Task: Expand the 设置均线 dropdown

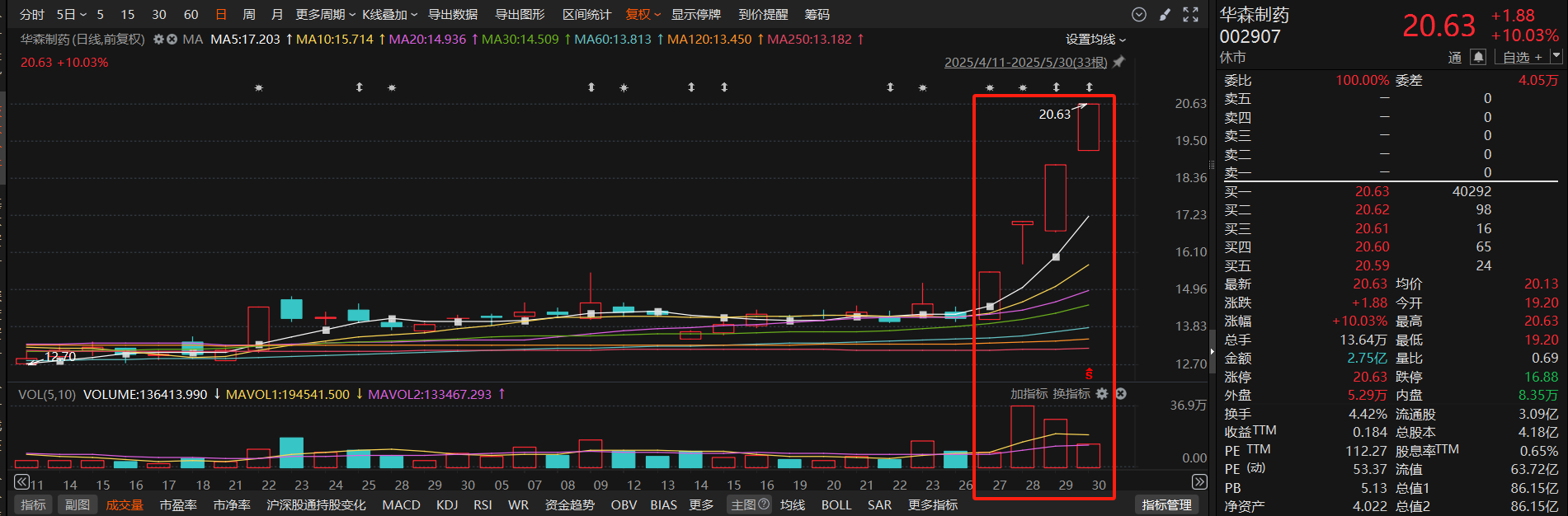Action: coord(1095,40)
